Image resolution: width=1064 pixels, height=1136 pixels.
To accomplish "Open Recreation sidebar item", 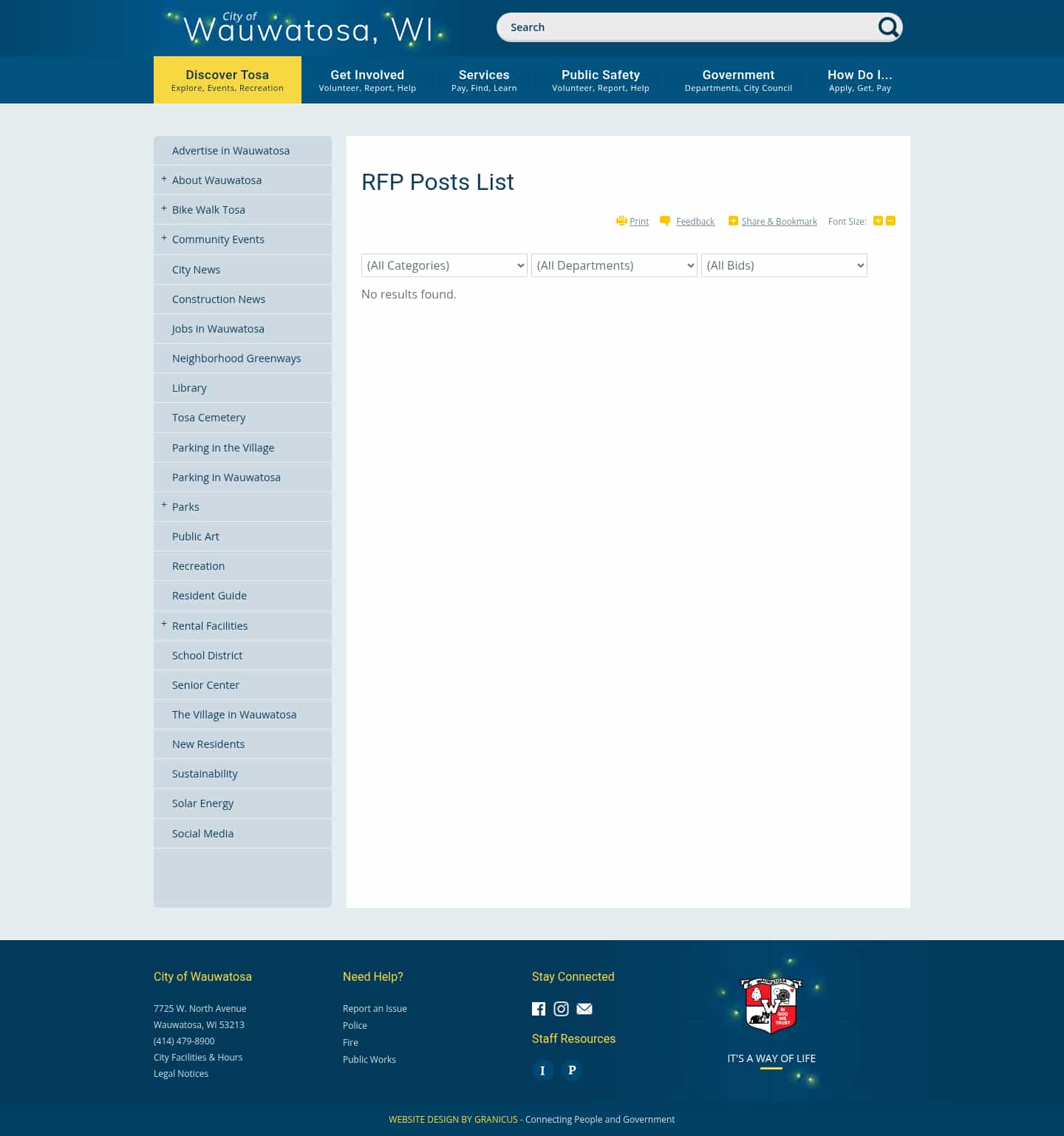I will (x=242, y=566).
